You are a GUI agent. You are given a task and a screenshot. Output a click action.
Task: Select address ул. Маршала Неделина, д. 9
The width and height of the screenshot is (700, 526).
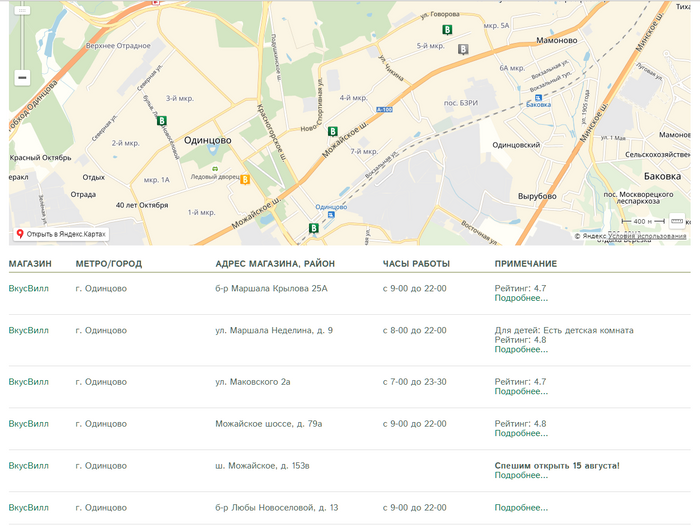tap(274, 330)
